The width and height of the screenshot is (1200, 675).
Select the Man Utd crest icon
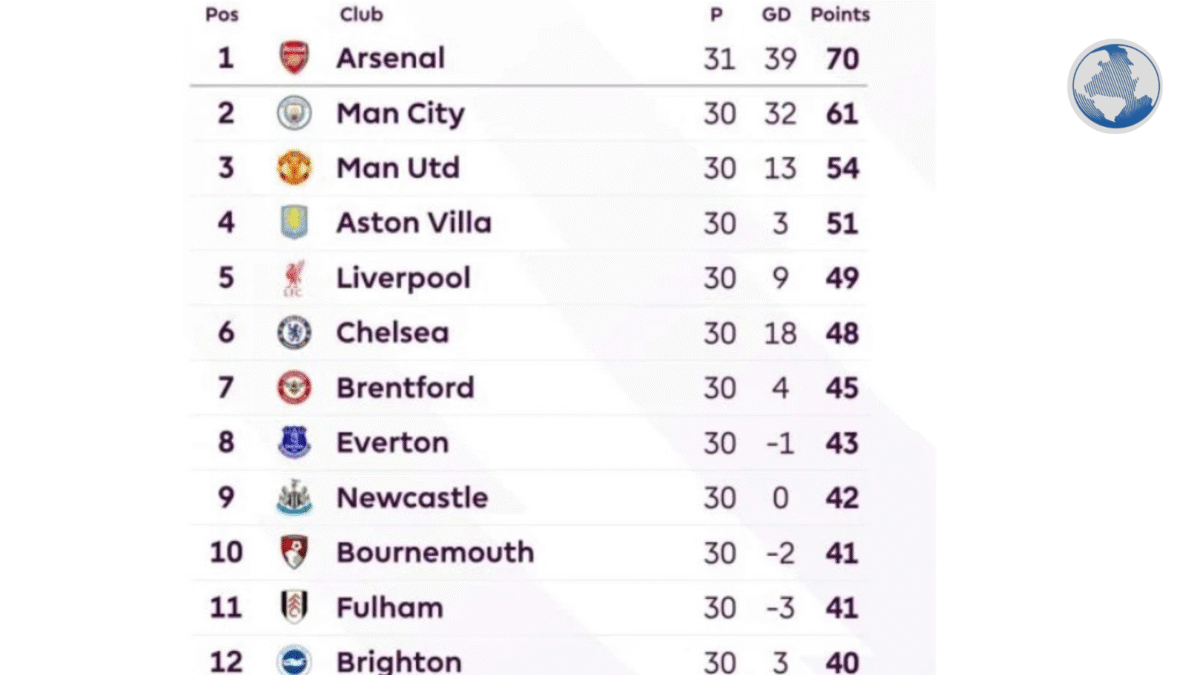point(294,168)
